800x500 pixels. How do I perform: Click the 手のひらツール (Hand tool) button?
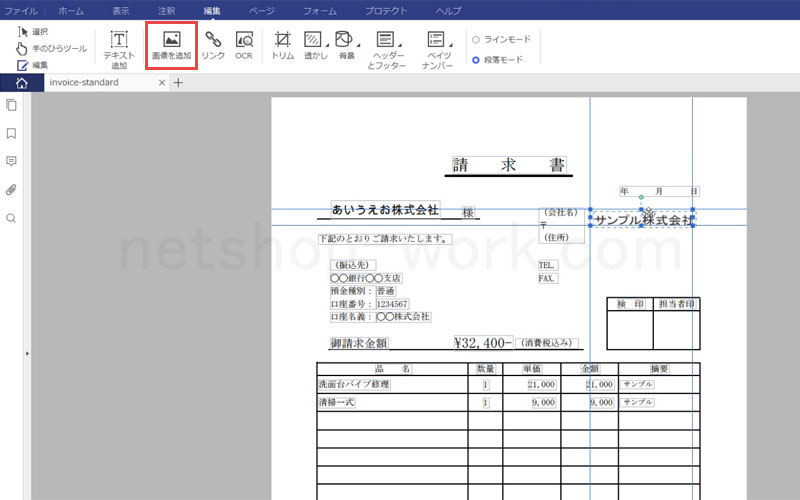click(52, 48)
